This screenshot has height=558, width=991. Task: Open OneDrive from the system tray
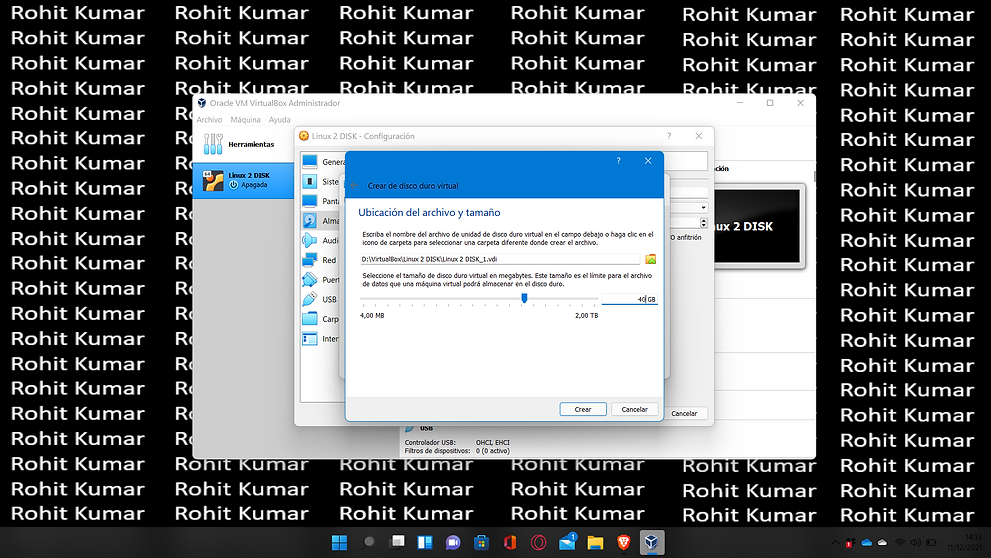(x=867, y=543)
